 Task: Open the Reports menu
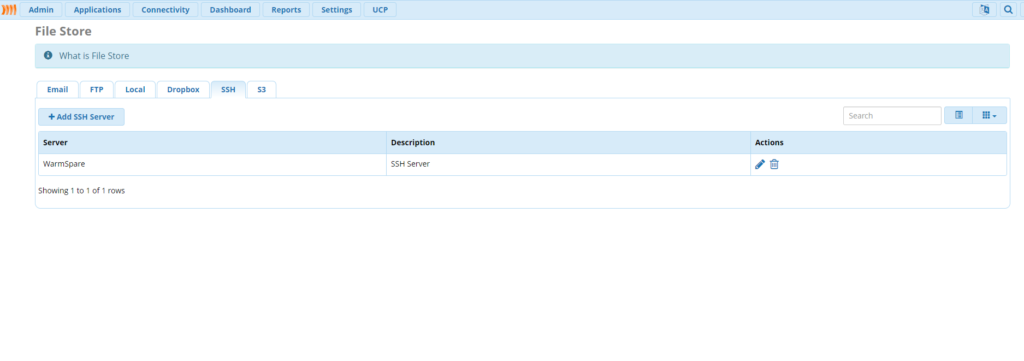tap(286, 10)
